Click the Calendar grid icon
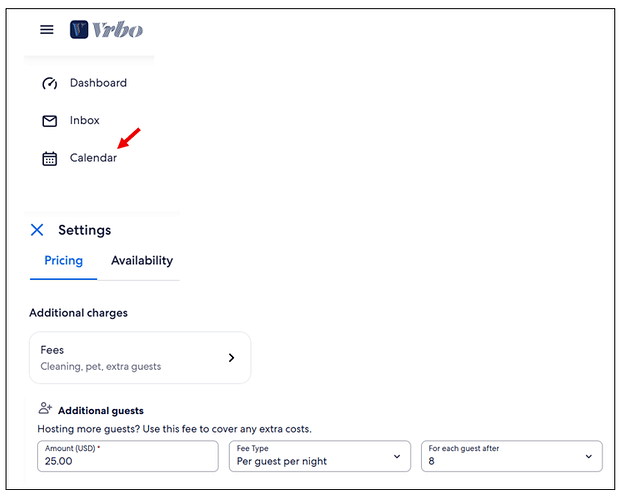Screen dimensions: 621x500 click(x=49, y=158)
